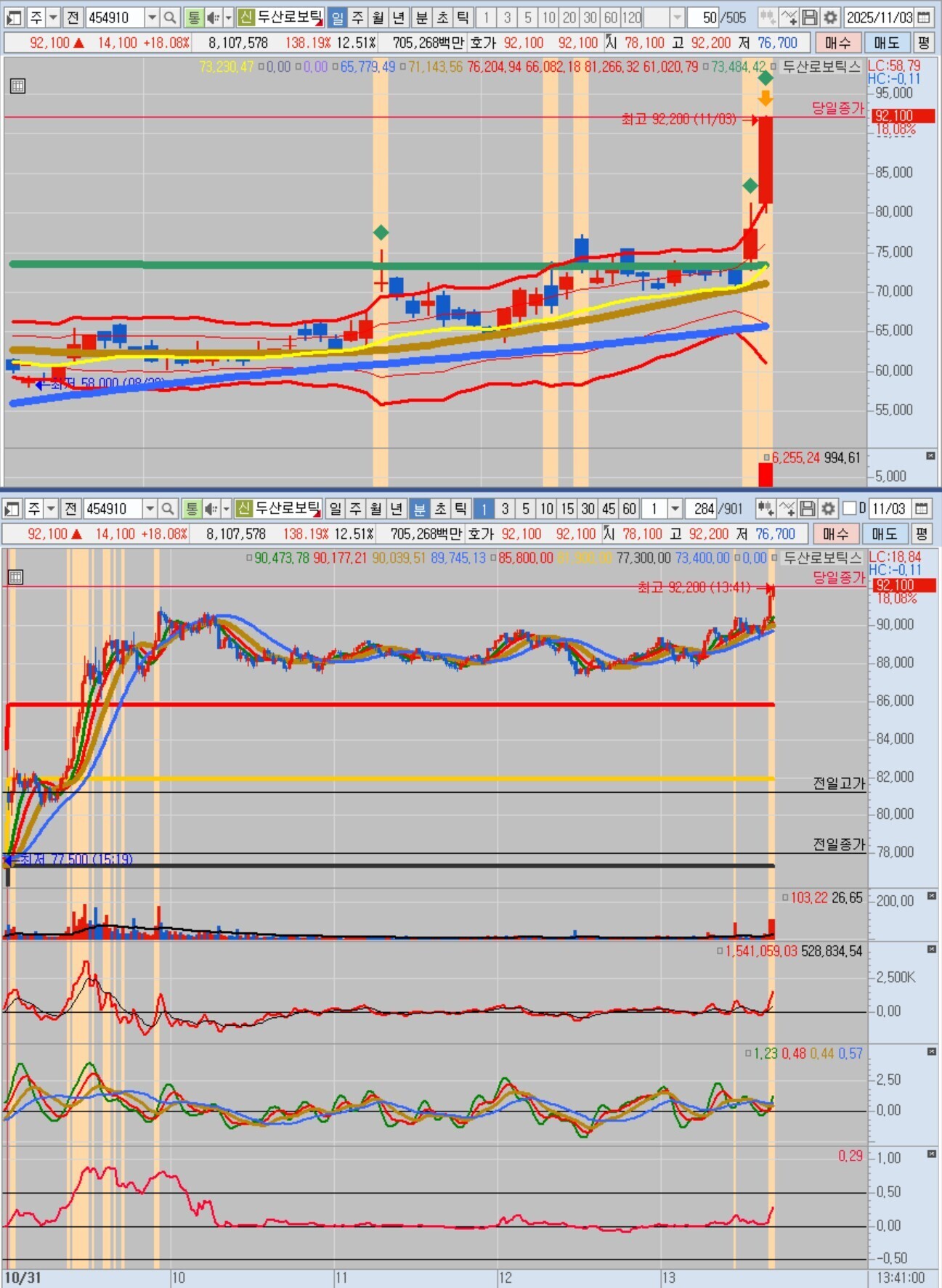Click the 매수 buy button in top panel
Viewport: 942px width, 1288px height.
pyautogui.click(x=837, y=43)
